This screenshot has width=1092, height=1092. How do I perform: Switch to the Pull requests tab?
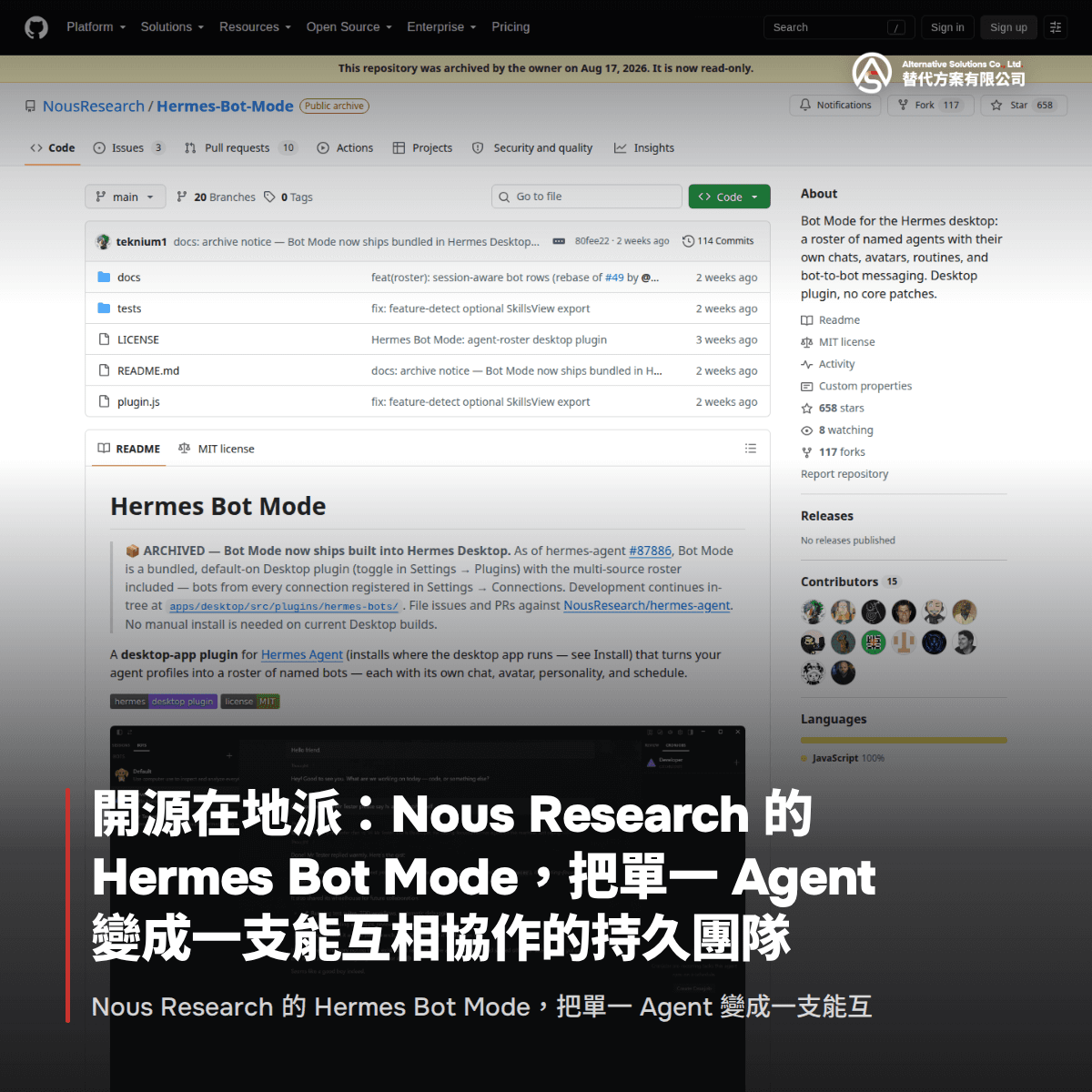pos(240,148)
